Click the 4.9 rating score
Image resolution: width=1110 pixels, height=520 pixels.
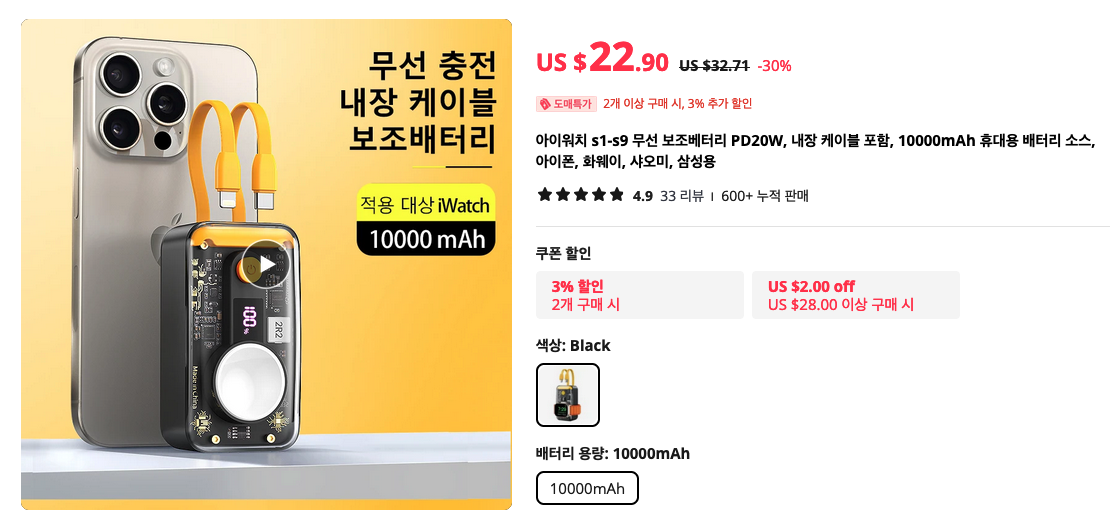pyautogui.click(x=642, y=196)
